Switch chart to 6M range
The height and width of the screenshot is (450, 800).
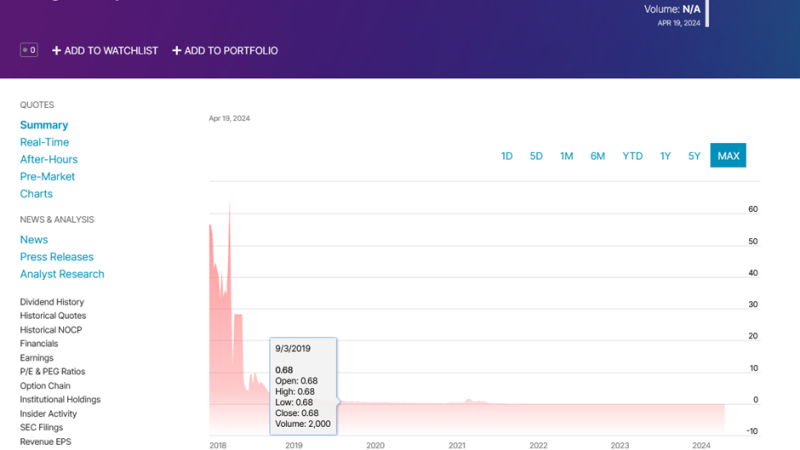(597, 156)
